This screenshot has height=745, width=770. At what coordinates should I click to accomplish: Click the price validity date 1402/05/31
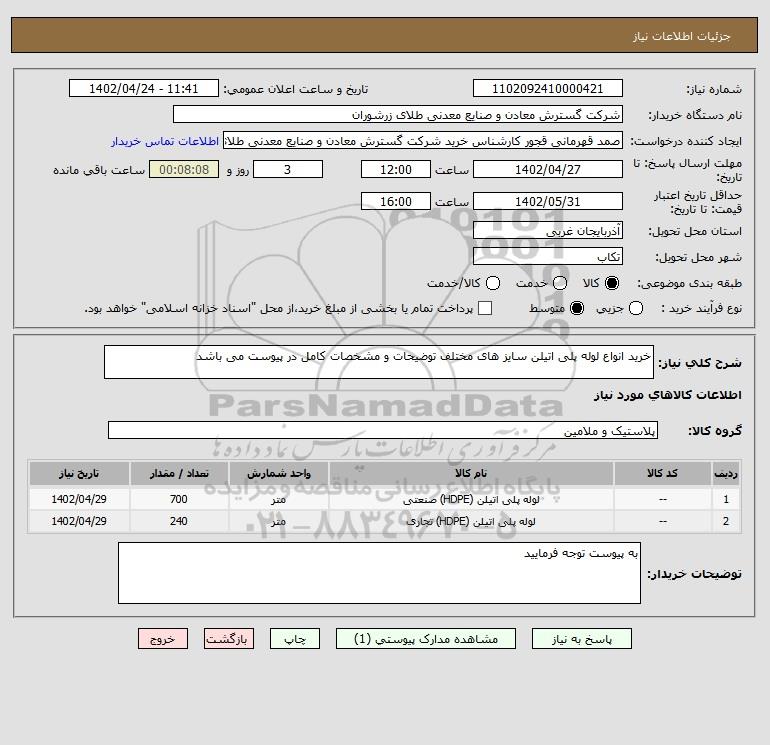pos(548,202)
